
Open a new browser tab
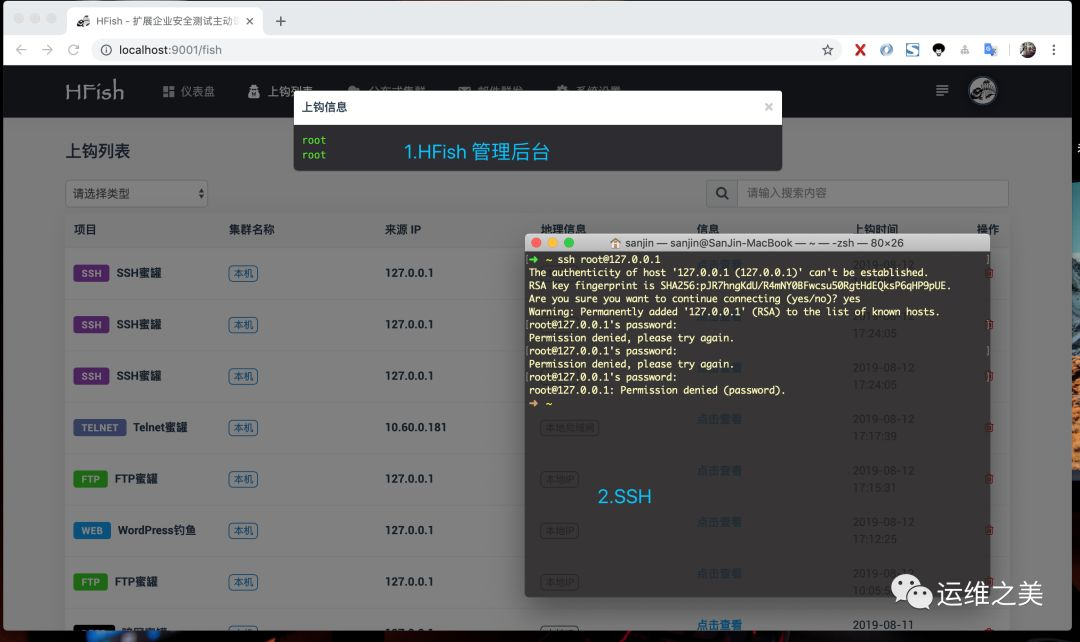point(280,21)
